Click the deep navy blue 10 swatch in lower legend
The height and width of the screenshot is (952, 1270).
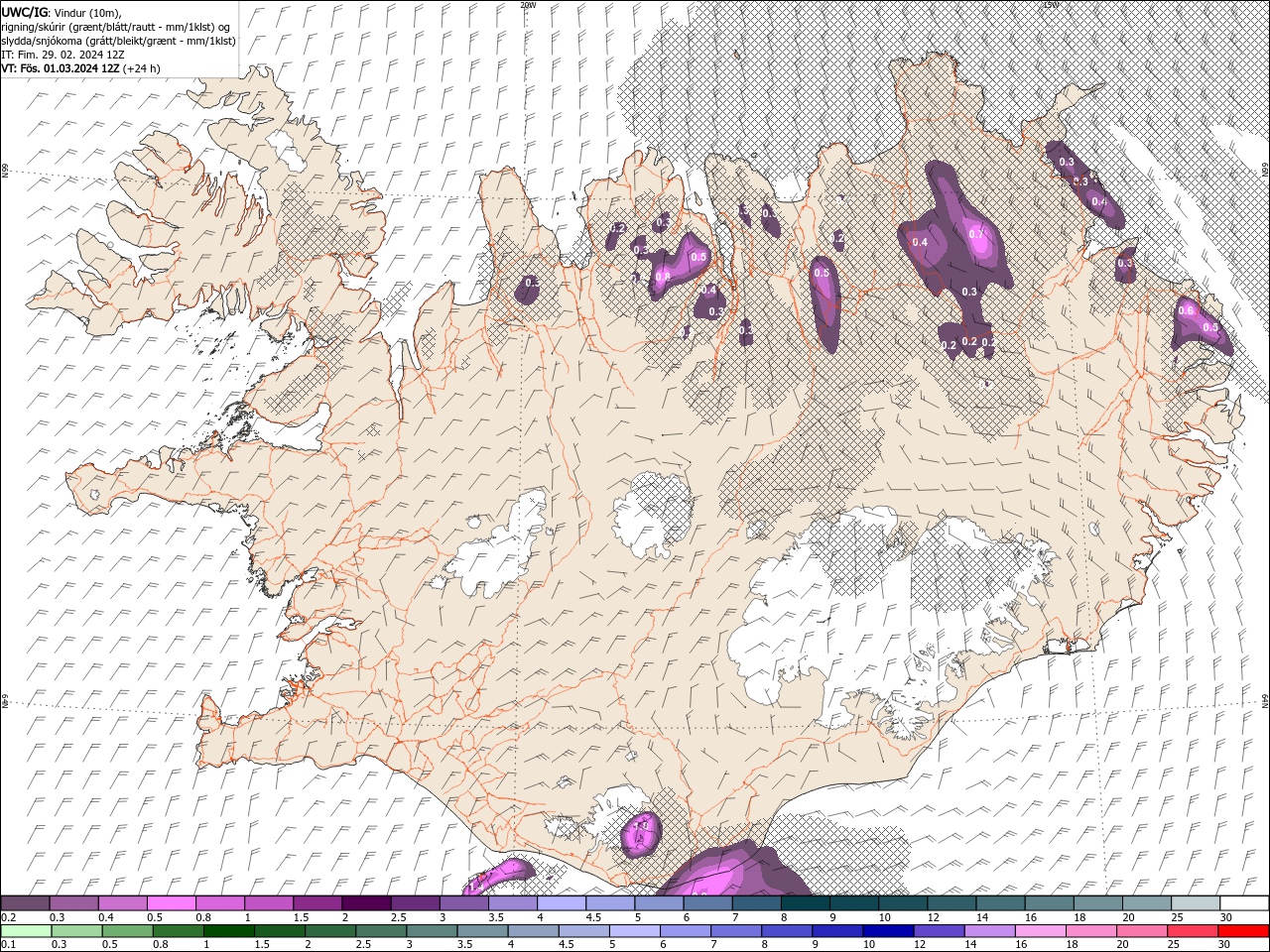pos(887,931)
